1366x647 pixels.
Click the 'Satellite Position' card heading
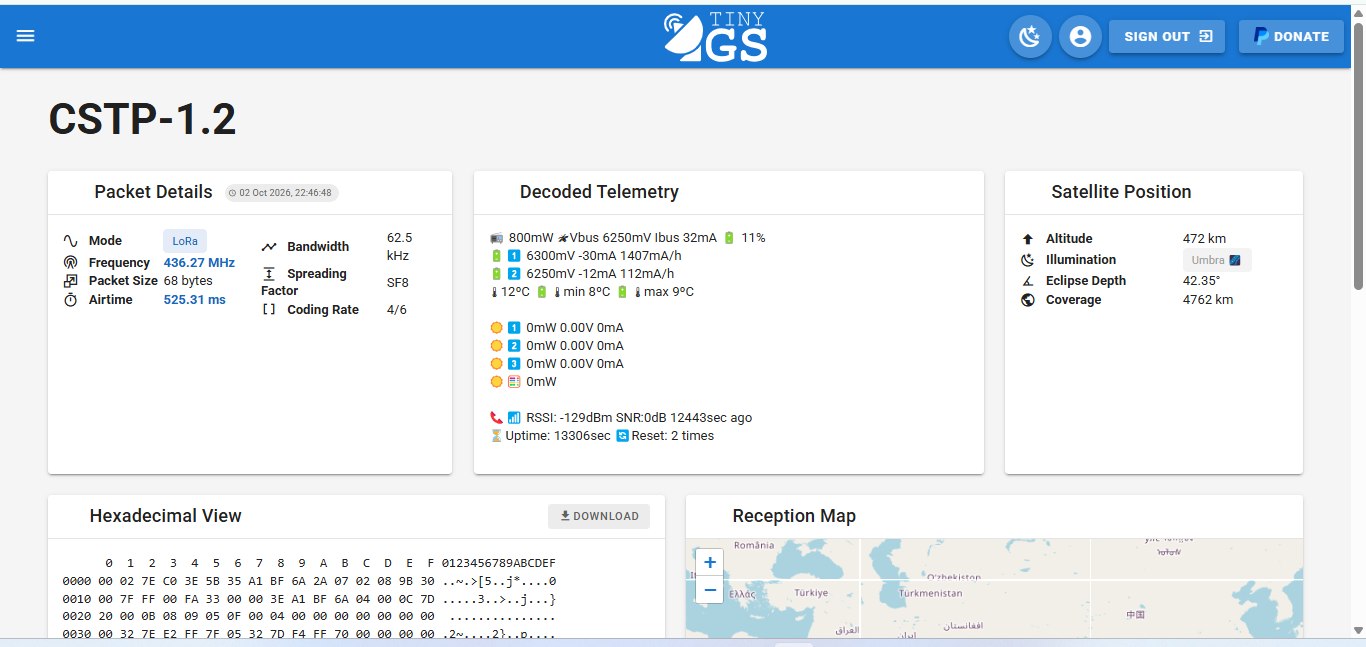click(x=1121, y=192)
